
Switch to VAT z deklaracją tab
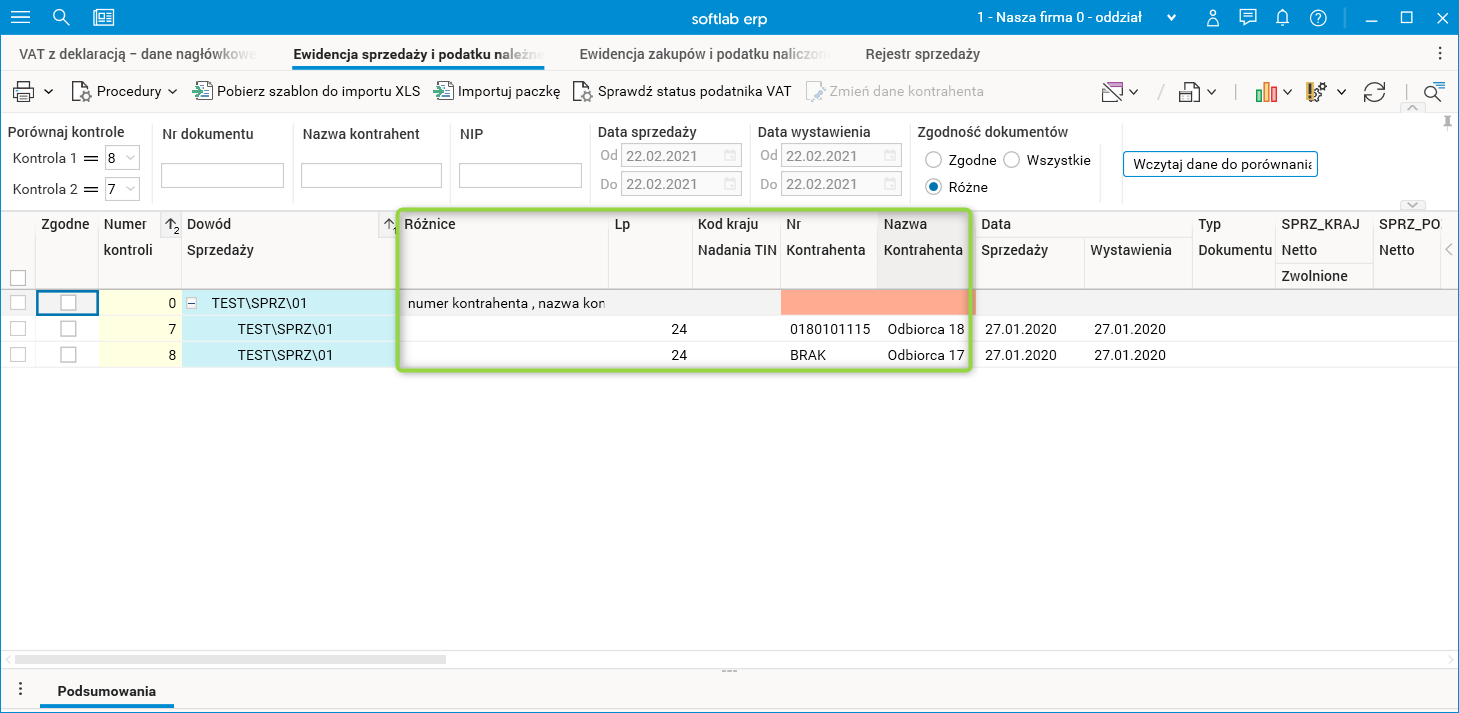138,54
